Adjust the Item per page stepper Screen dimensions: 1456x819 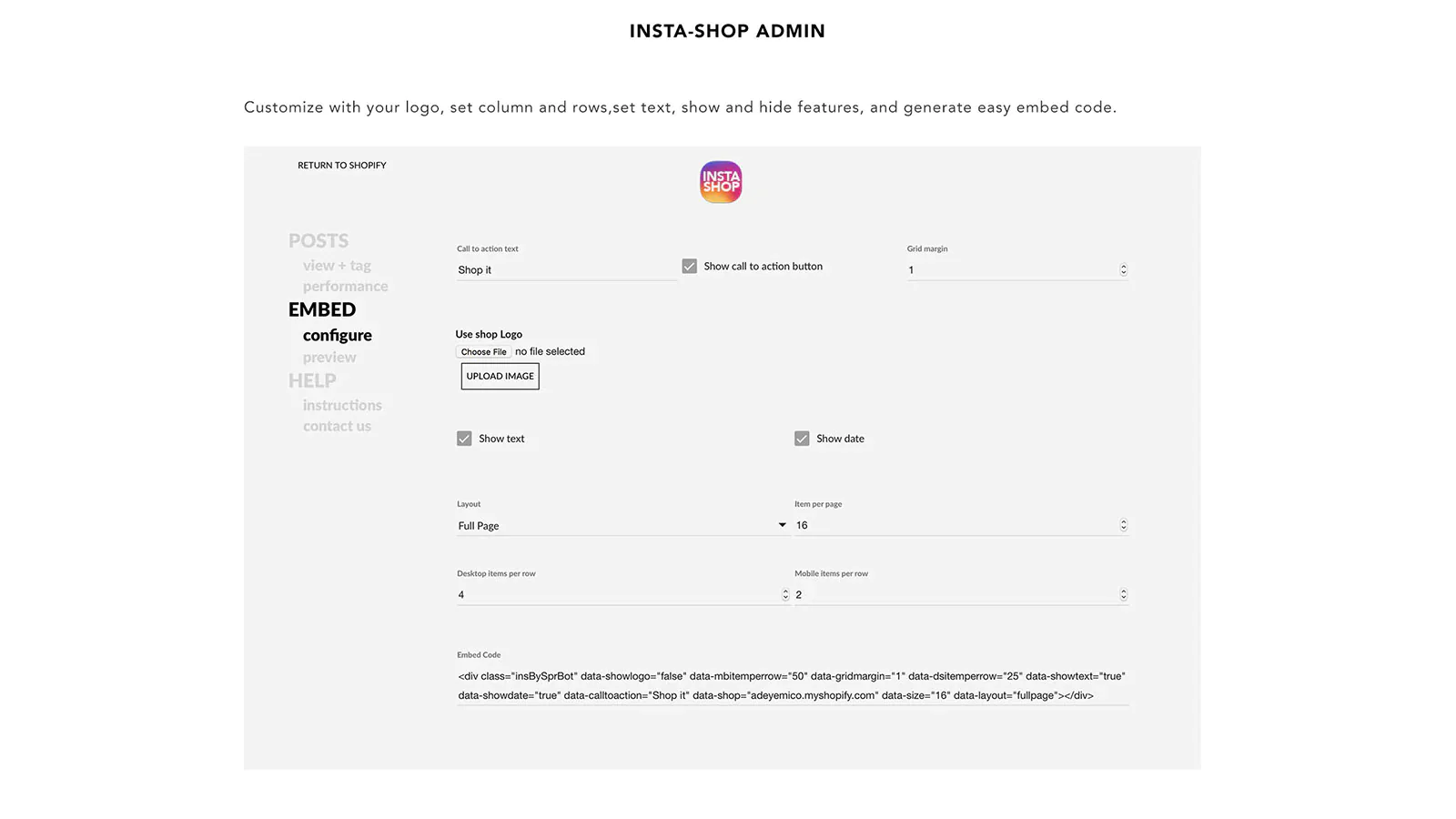1123,525
